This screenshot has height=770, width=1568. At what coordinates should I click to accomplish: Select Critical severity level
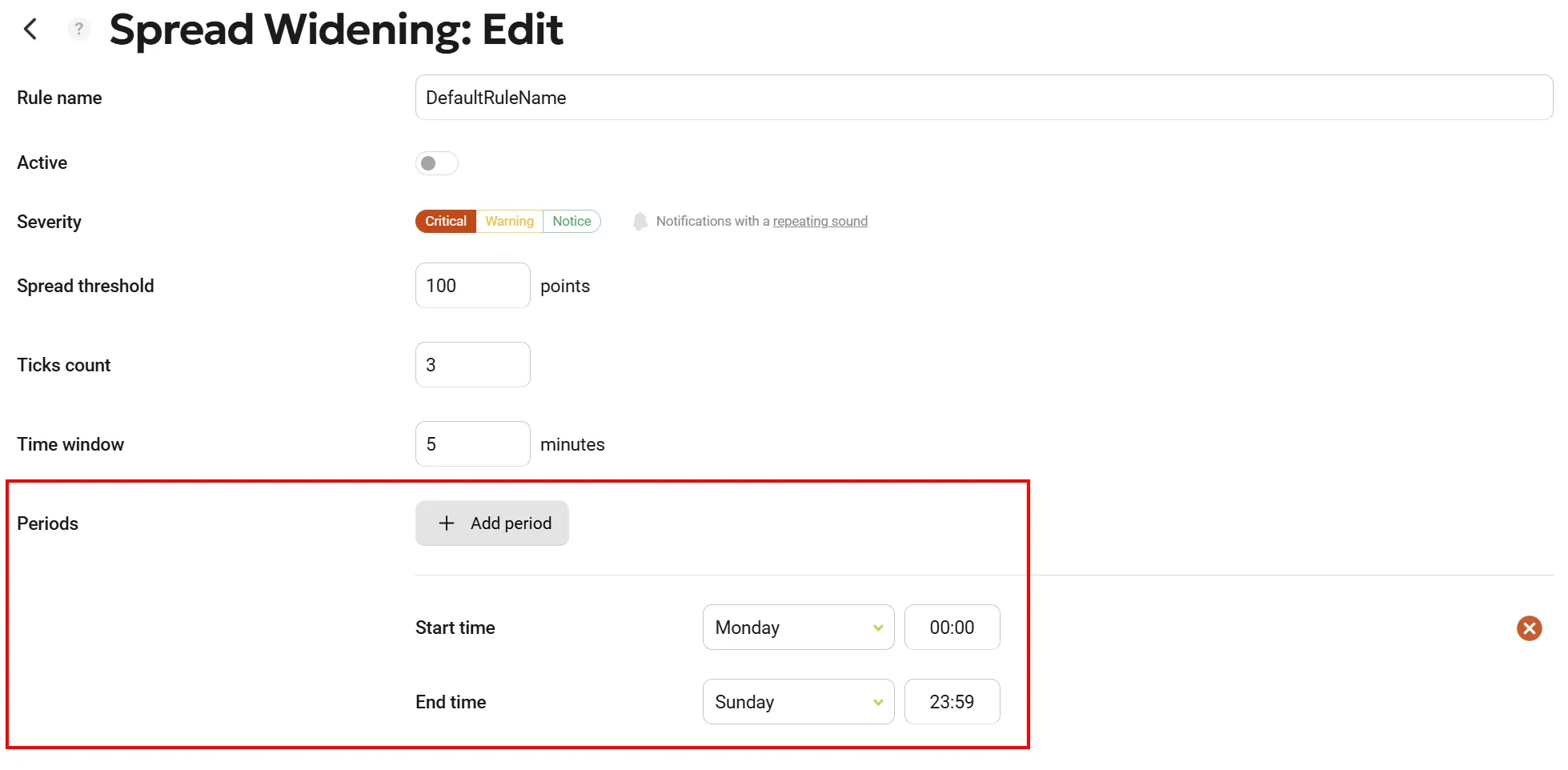tap(446, 222)
